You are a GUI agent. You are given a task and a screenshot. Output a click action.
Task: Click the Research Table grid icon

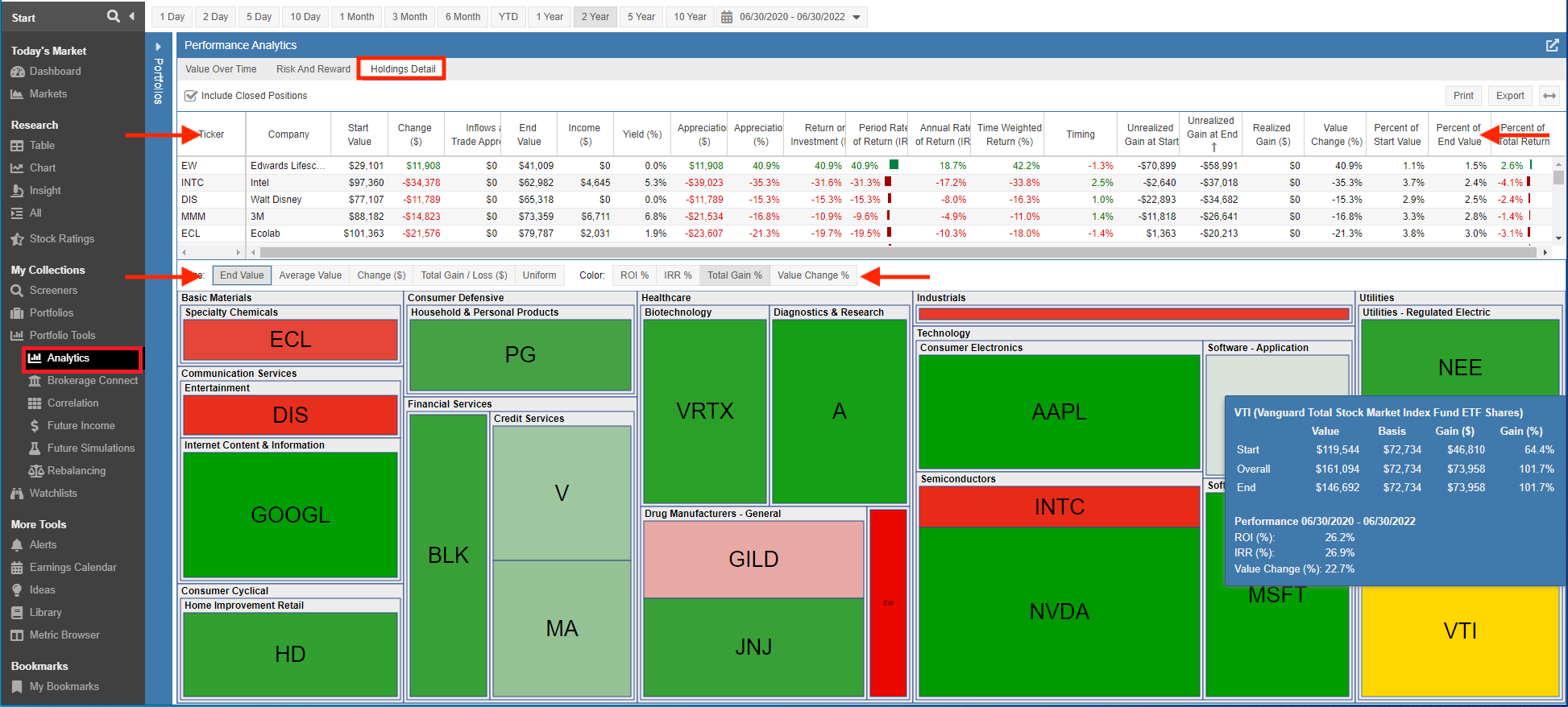[x=17, y=146]
